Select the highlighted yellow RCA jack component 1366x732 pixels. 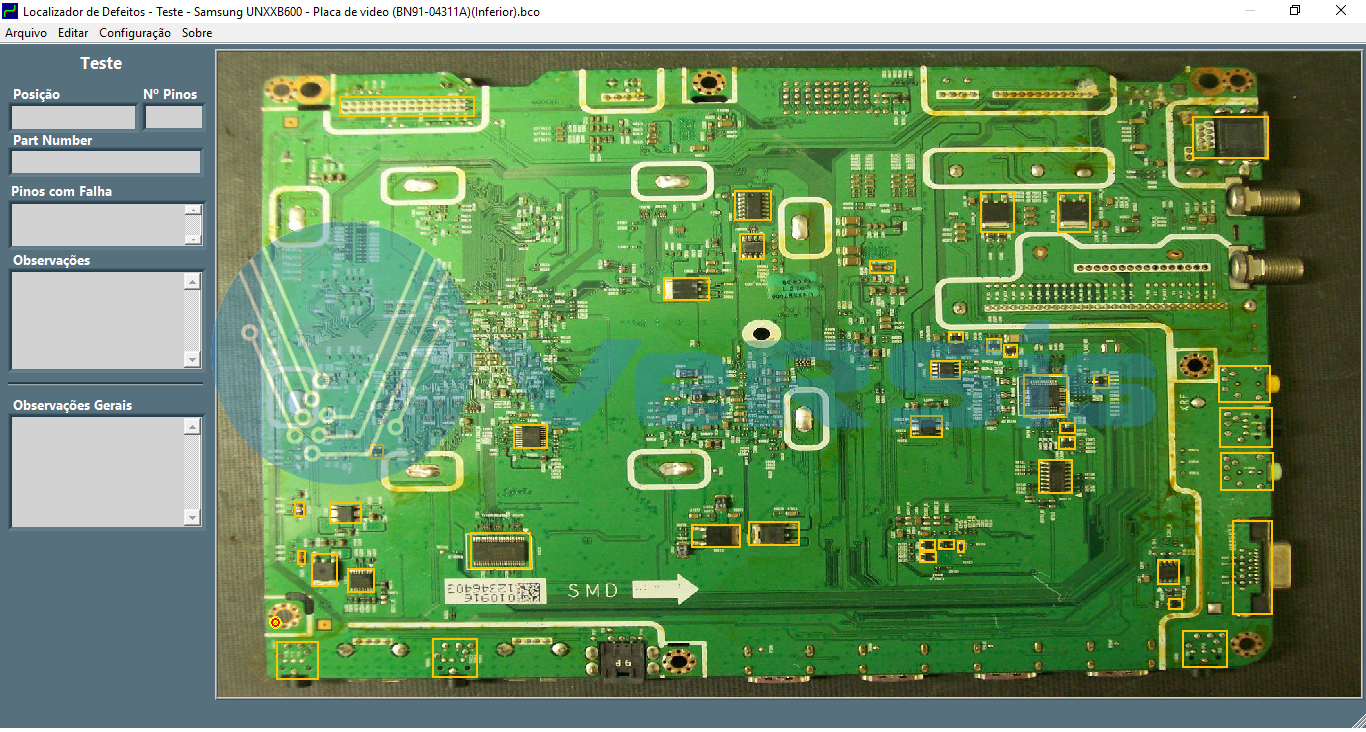[x=1245, y=384]
